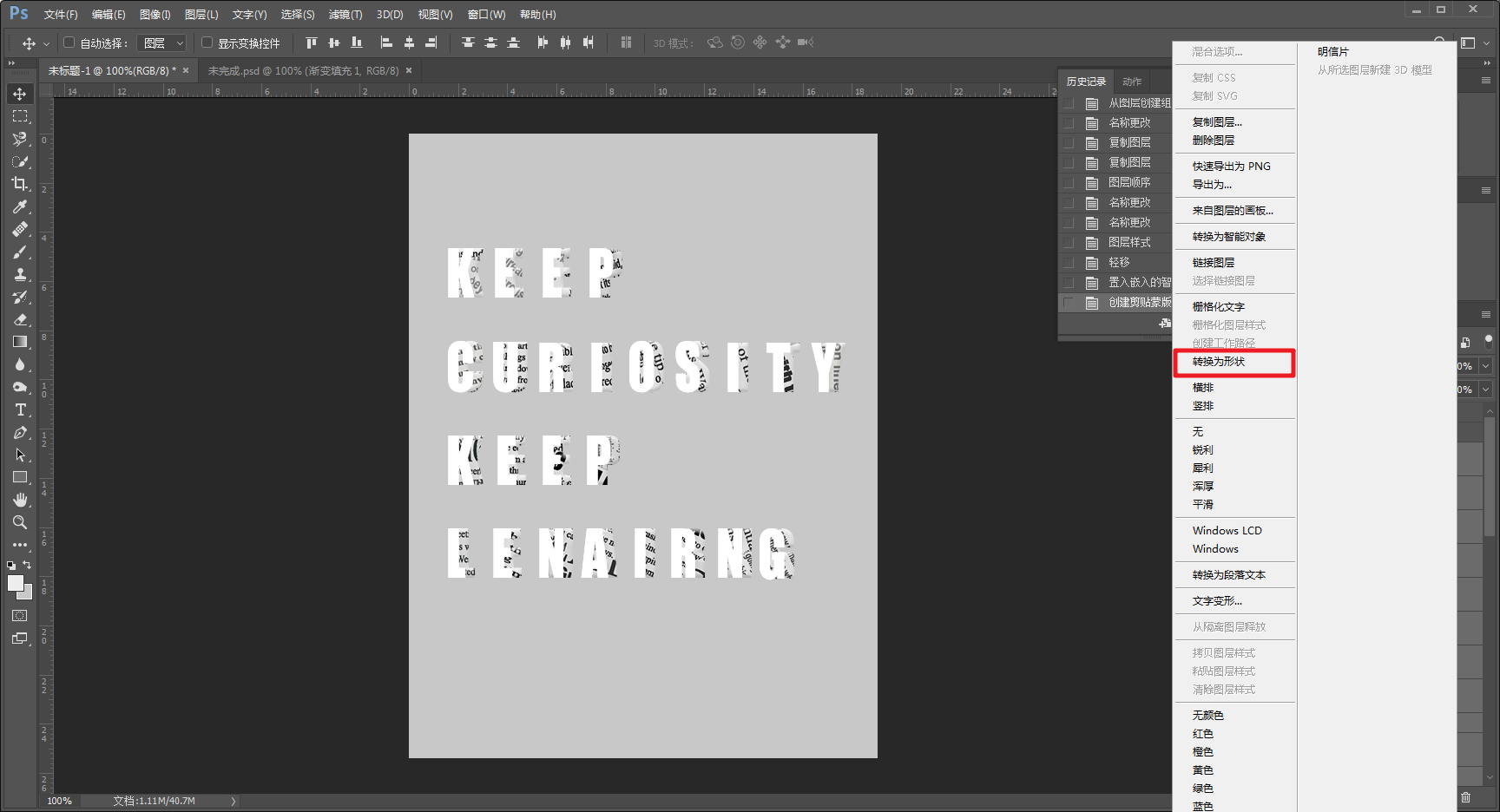The image size is (1500, 812).
Task: Select the Lasso tool
Action: tap(20, 139)
